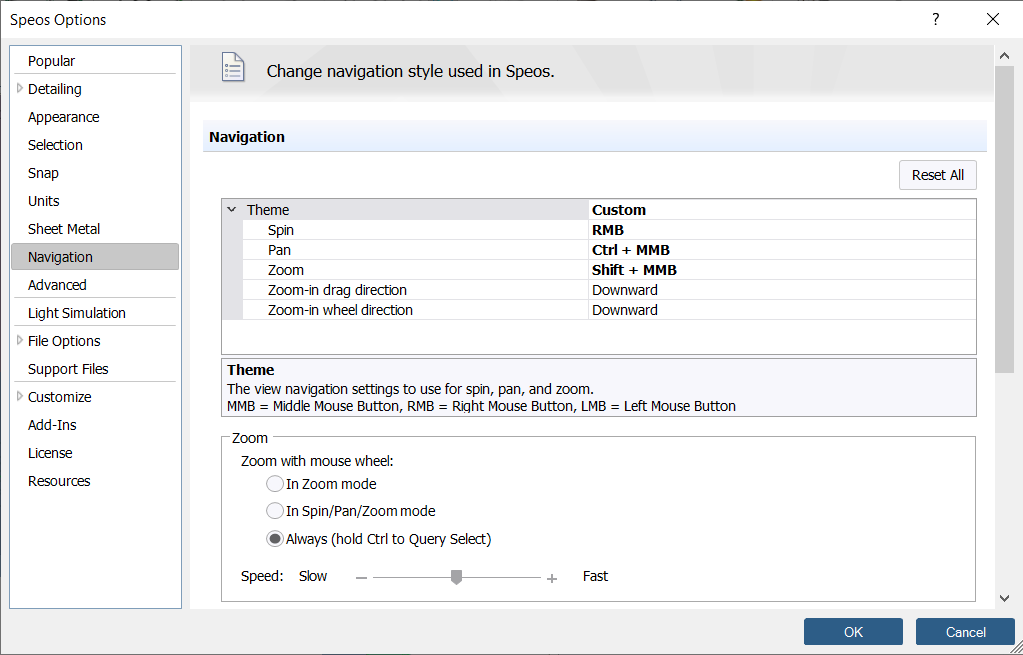
Task: Click the Spin RMB value cell
Action: [x=782, y=230]
